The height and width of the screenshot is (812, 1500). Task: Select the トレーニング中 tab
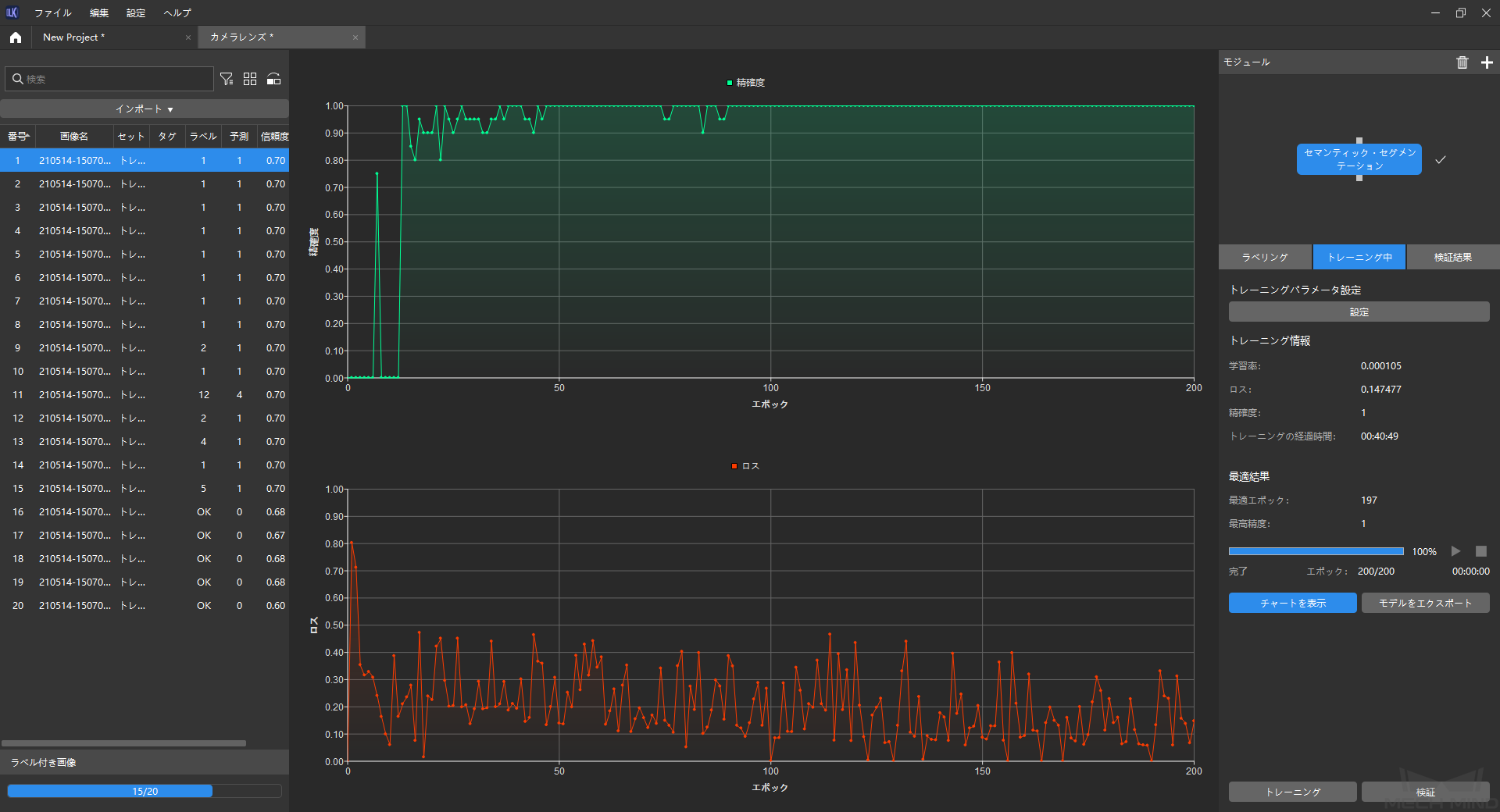[1359, 257]
